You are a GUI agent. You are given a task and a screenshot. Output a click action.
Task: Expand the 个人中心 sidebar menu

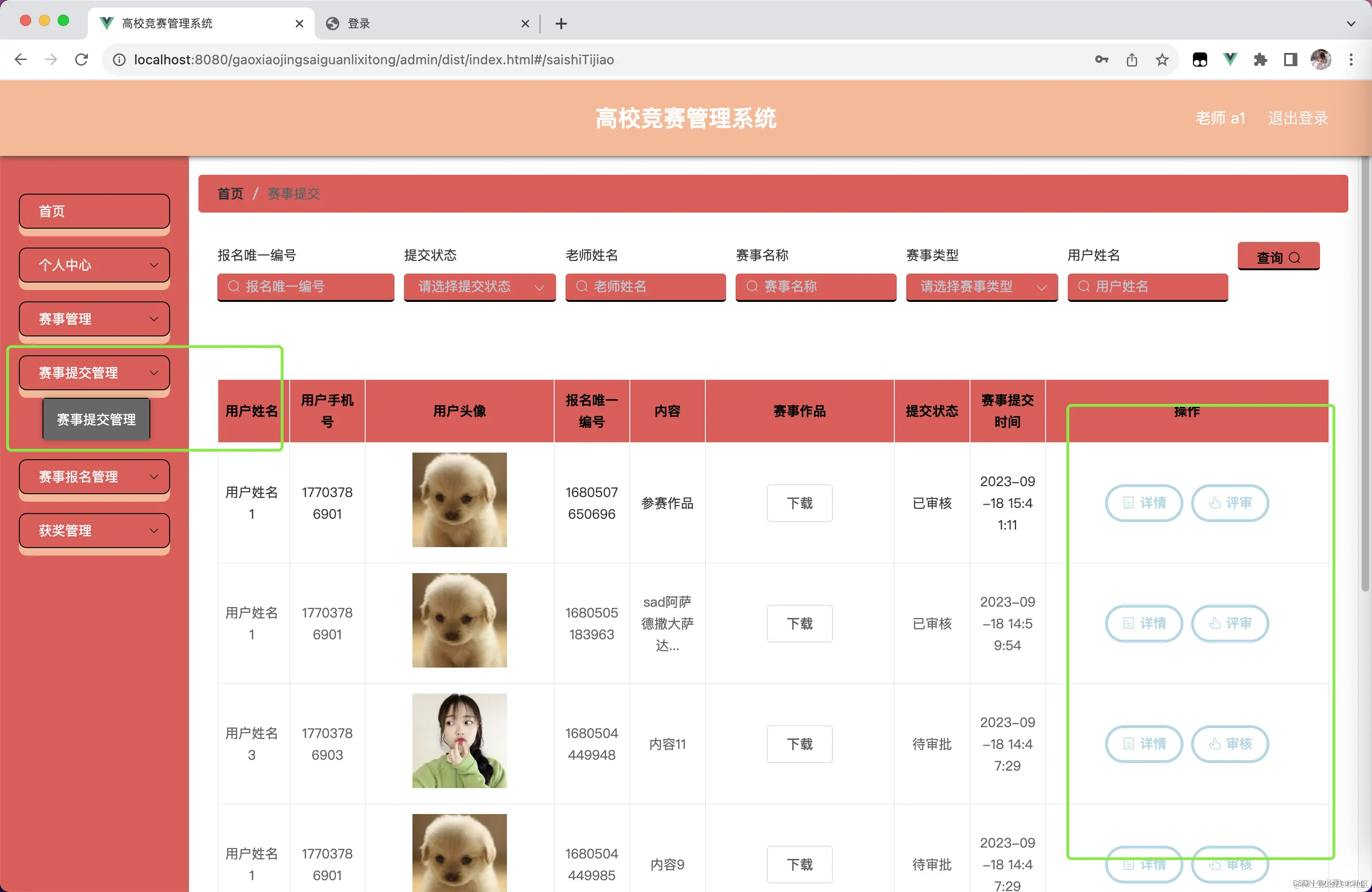click(94, 265)
